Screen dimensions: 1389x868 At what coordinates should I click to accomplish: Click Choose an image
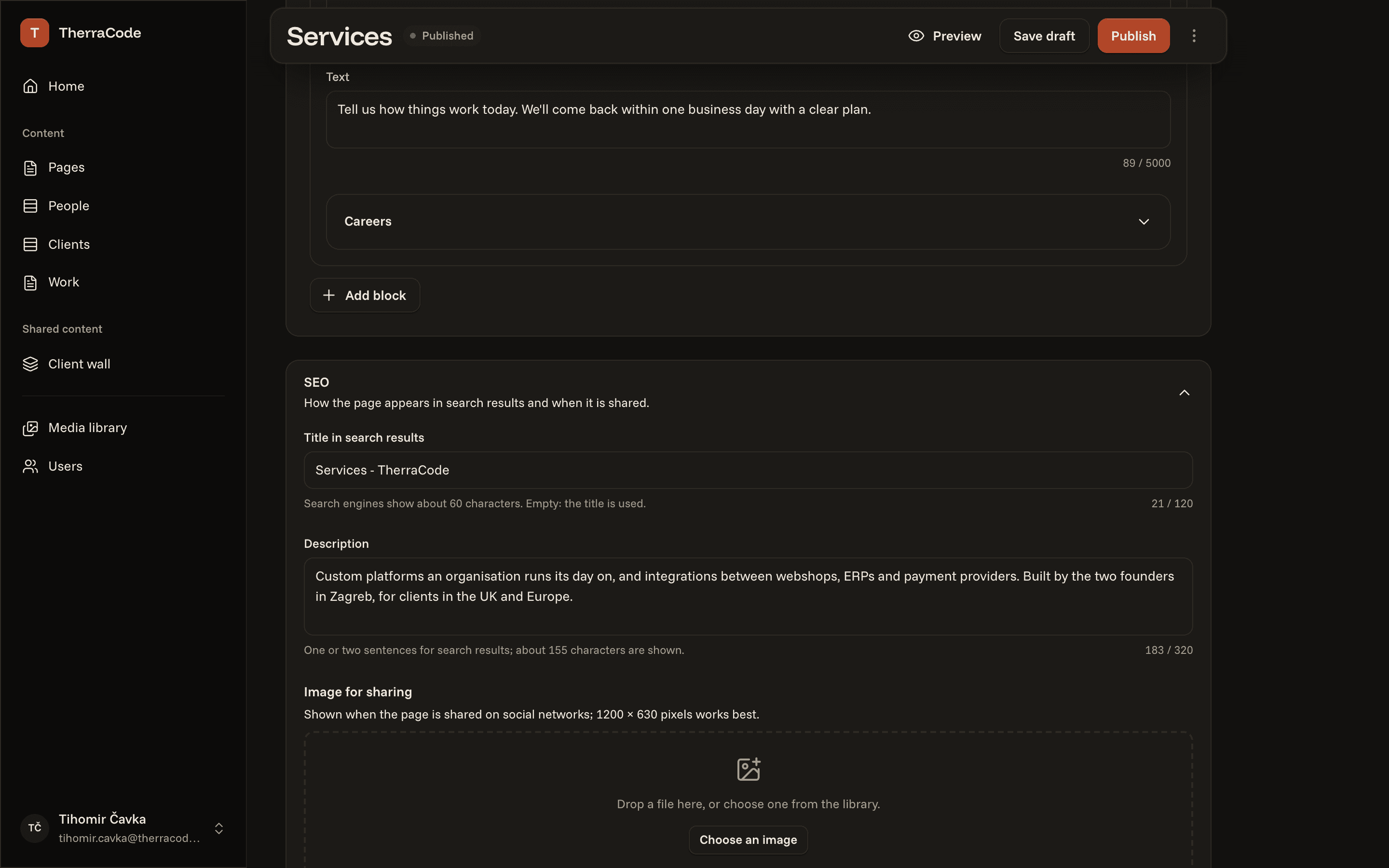pos(748,840)
